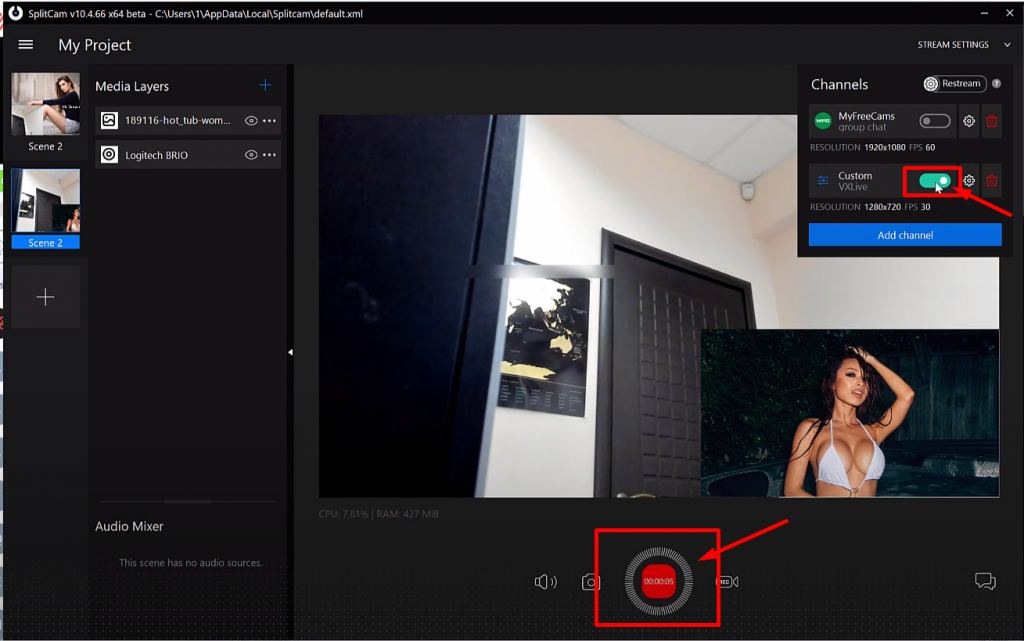
Task: Click the Restream button
Action: [x=955, y=84]
